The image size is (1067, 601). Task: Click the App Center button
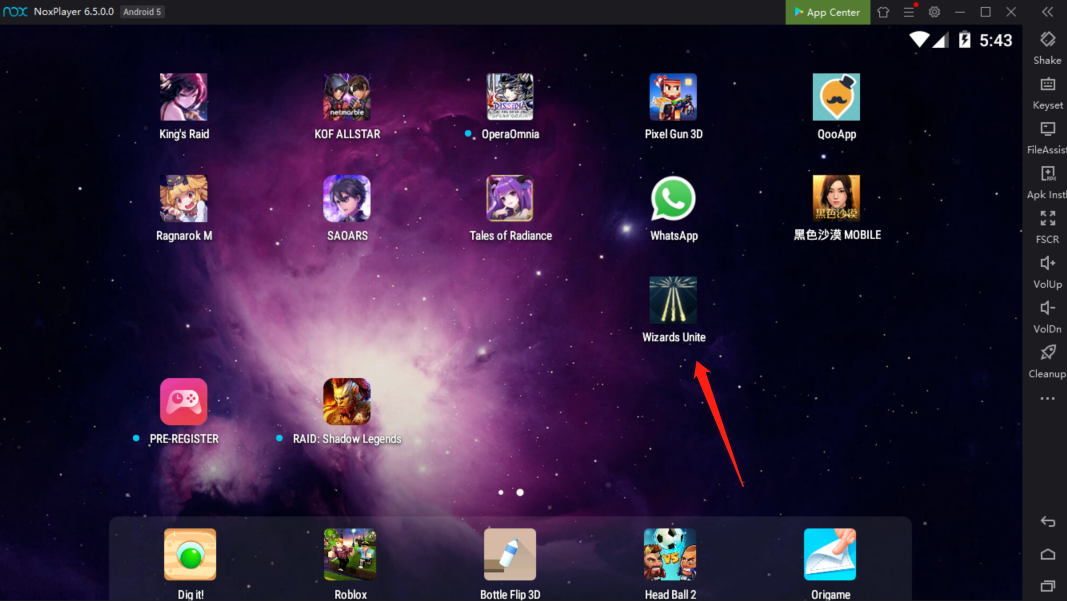[x=827, y=12]
